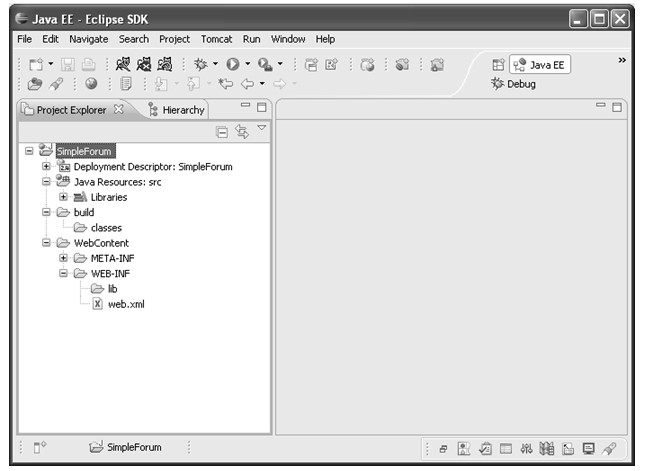Close the Project Explorer tab
Viewport: 653px width, 471px height.
[119, 109]
